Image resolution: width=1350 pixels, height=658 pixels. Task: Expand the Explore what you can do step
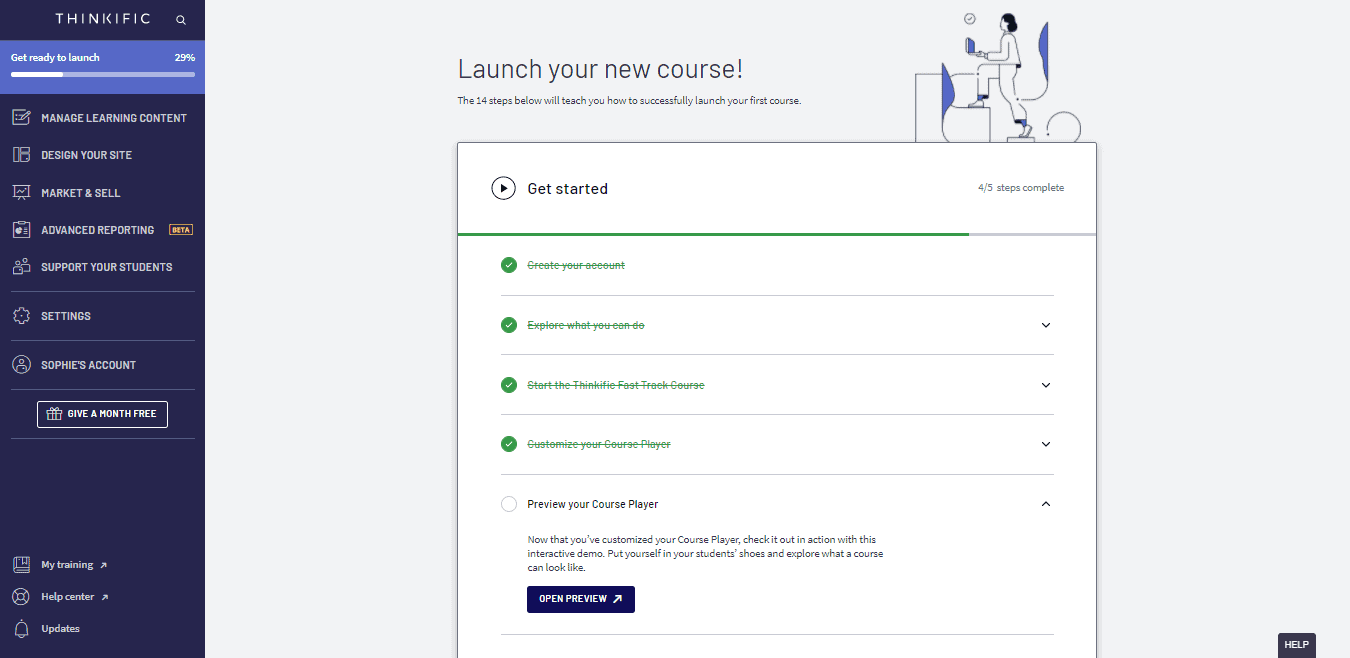pos(1046,325)
